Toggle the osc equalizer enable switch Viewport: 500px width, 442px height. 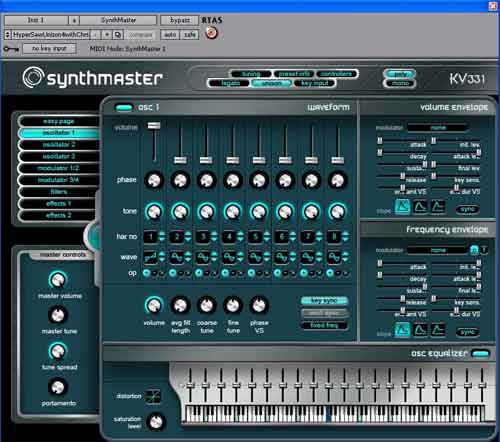click(x=480, y=354)
